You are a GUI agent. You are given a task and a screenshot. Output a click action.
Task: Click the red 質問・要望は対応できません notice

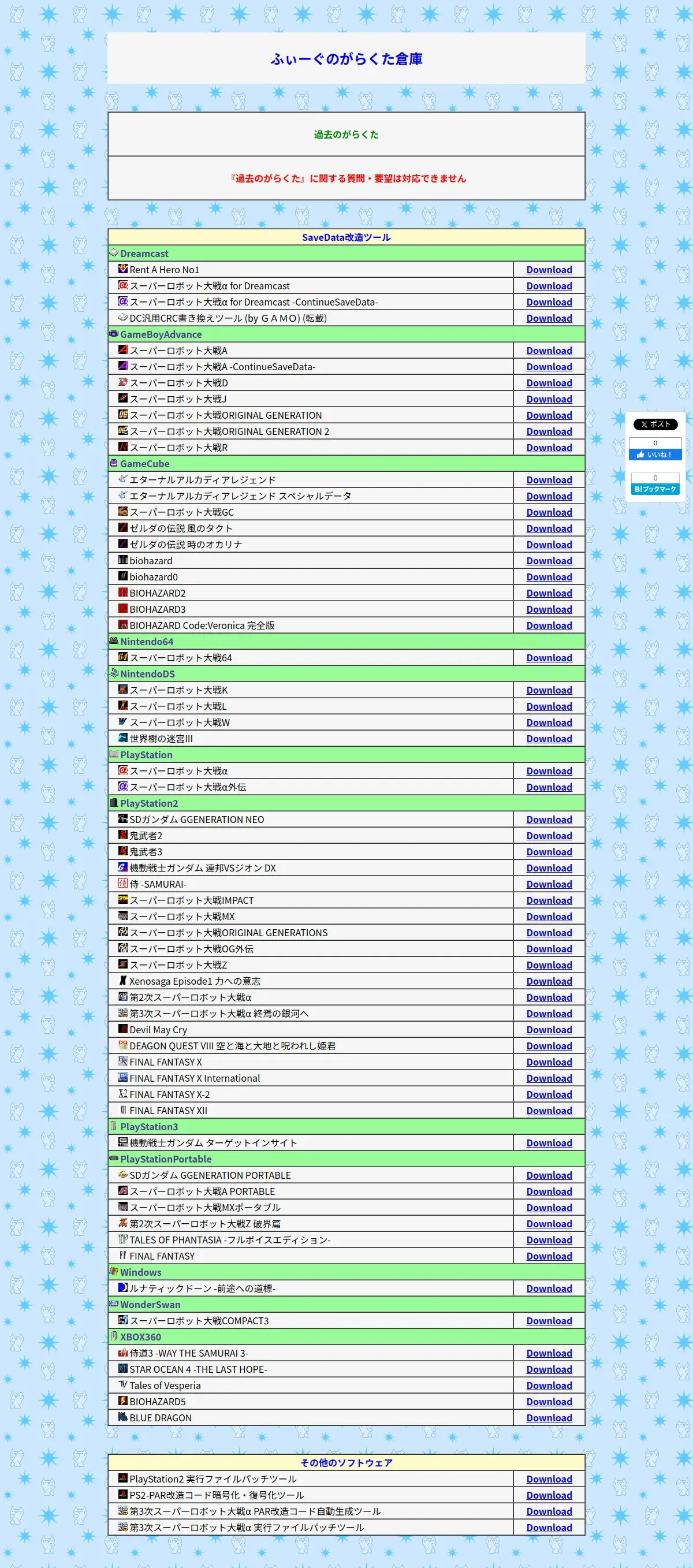coord(348,178)
